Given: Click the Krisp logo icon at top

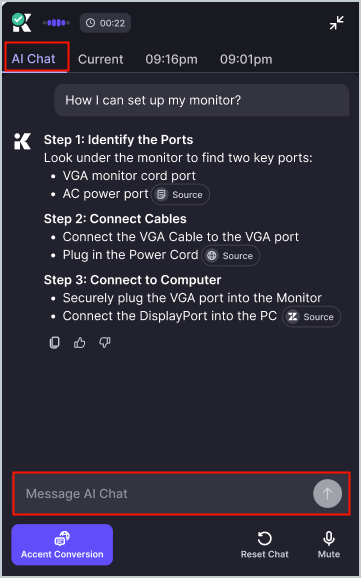Looking at the screenshot, I should 22,23.
